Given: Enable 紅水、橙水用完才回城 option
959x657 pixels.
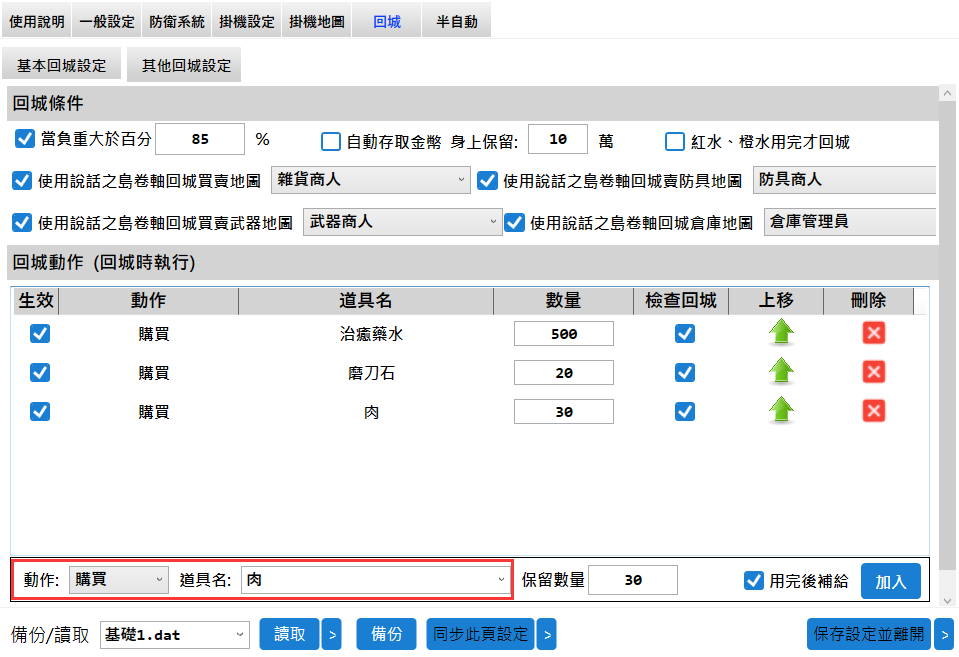Looking at the screenshot, I should pyautogui.click(x=675, y=141).
